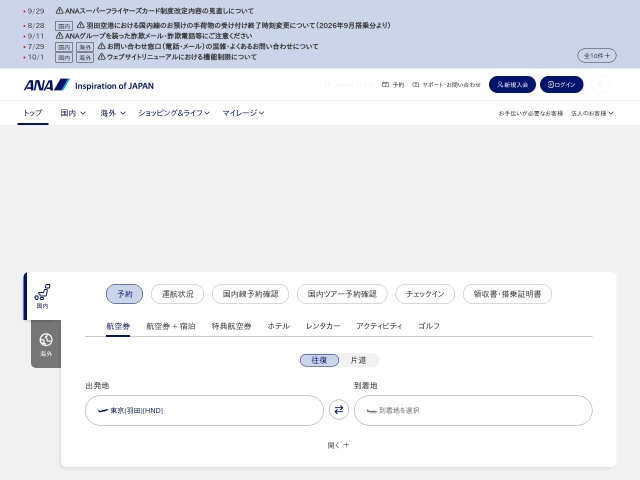The image size is (640, 480).
Task: Open the search magnifier icon
Action: pyautogui.click(x=600, y=84)
